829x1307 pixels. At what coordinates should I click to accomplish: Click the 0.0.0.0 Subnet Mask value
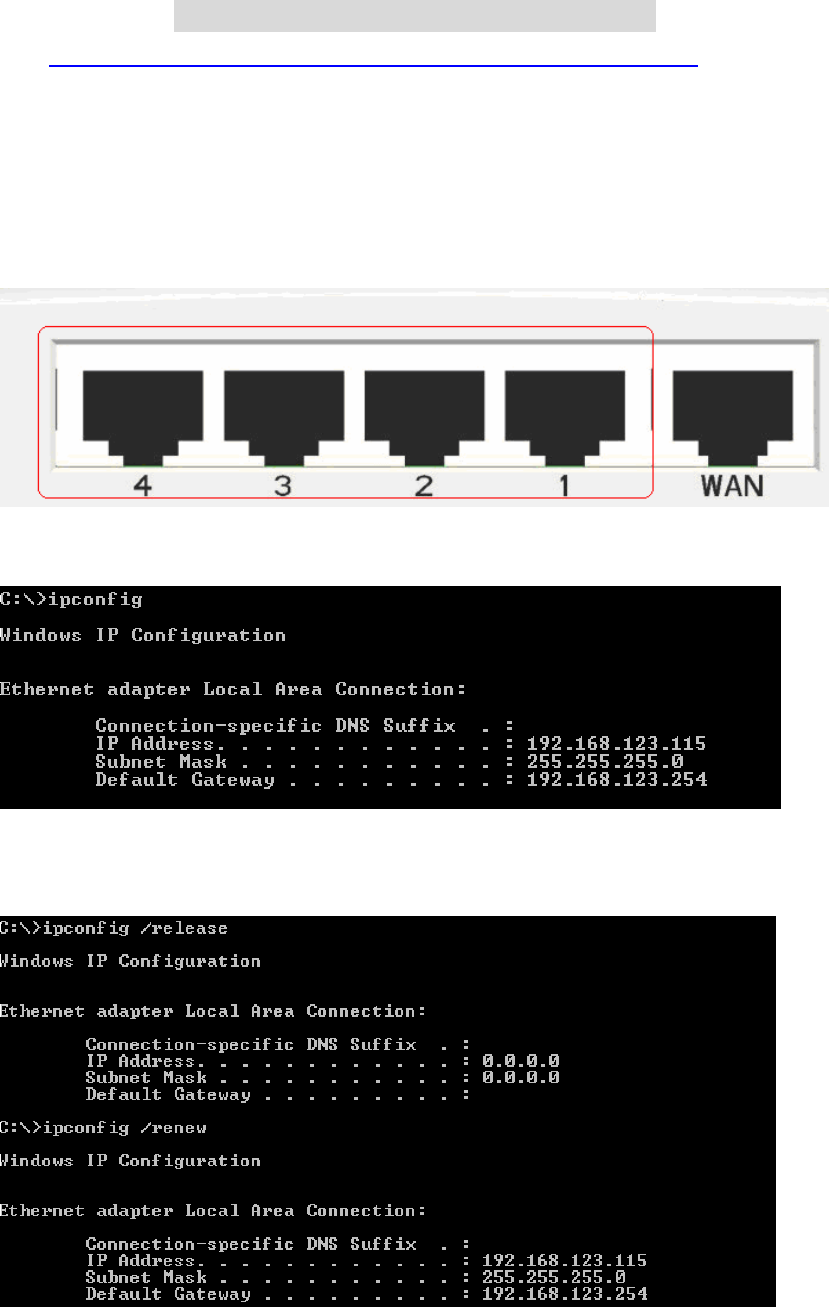pos(521,1078)
